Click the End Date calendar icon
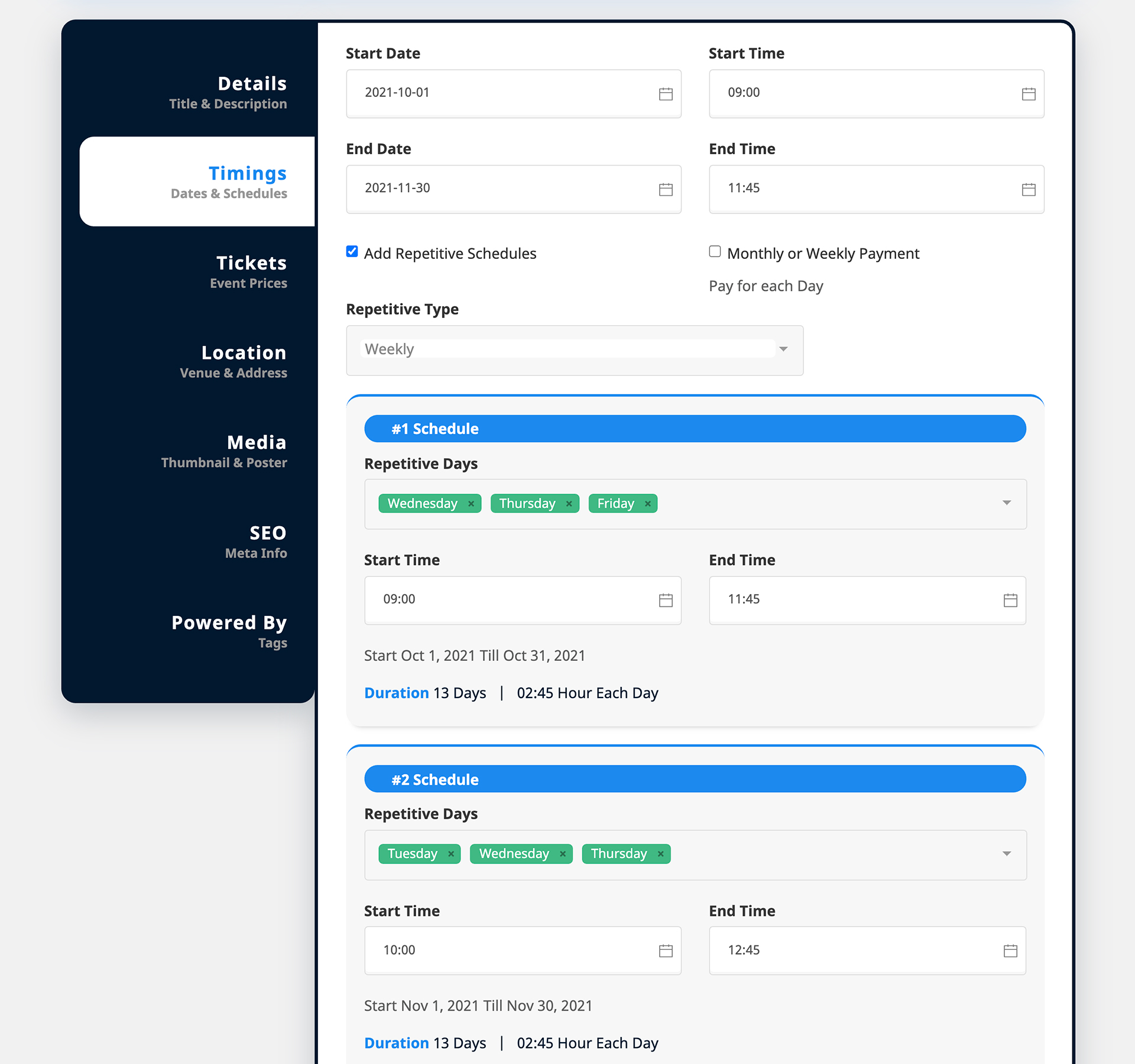 point(666,189)
